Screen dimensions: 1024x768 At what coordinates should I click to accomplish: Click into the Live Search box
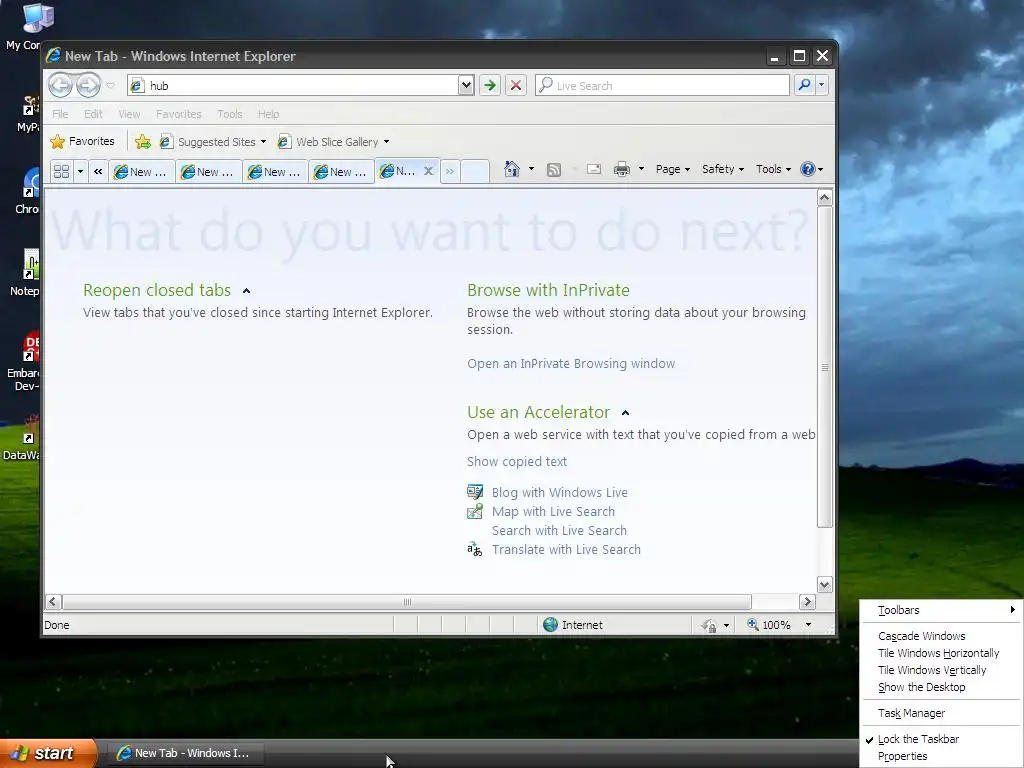pyautogui.click(x=662, y=85)
